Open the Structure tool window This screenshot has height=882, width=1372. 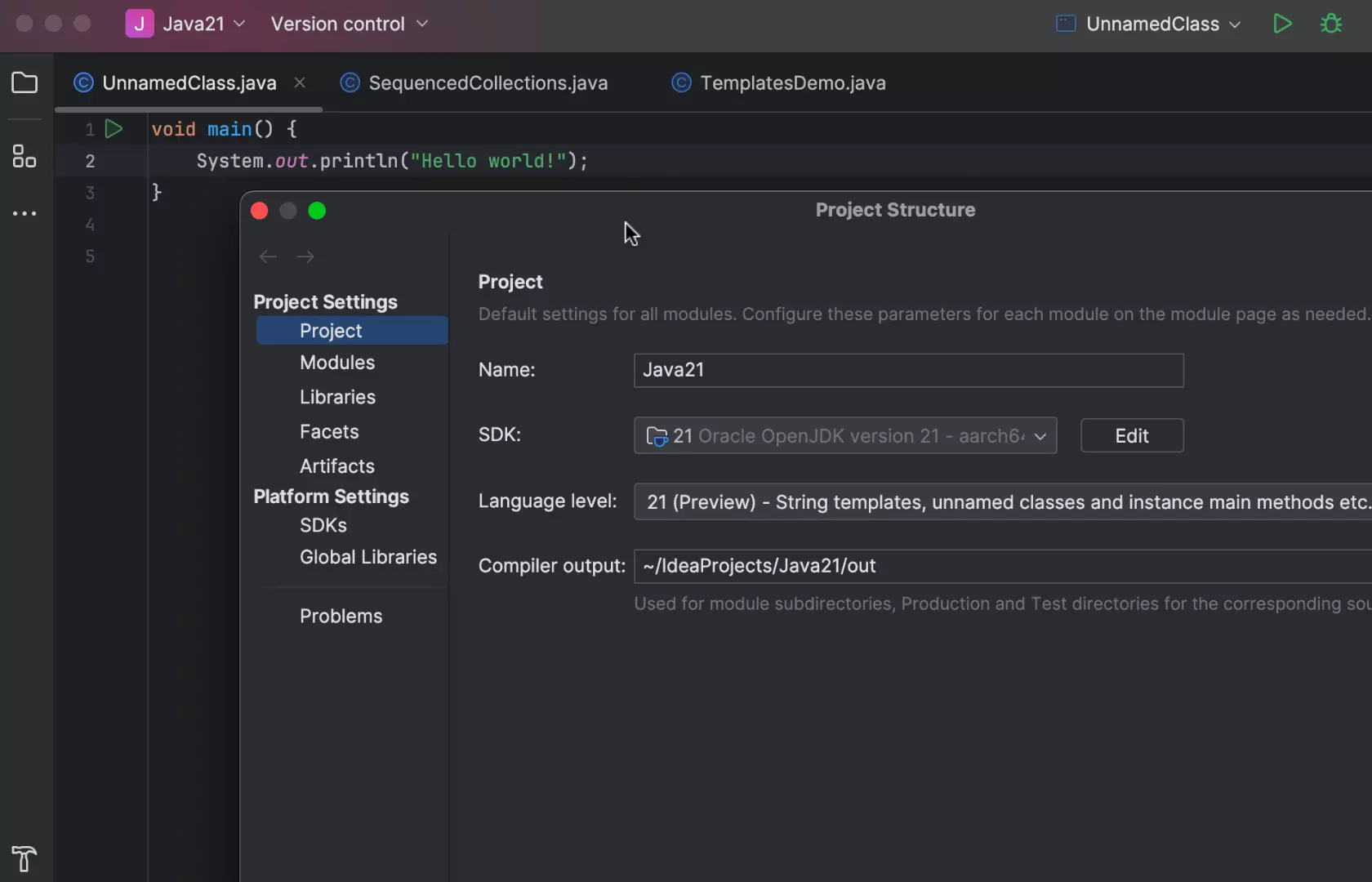24,156
